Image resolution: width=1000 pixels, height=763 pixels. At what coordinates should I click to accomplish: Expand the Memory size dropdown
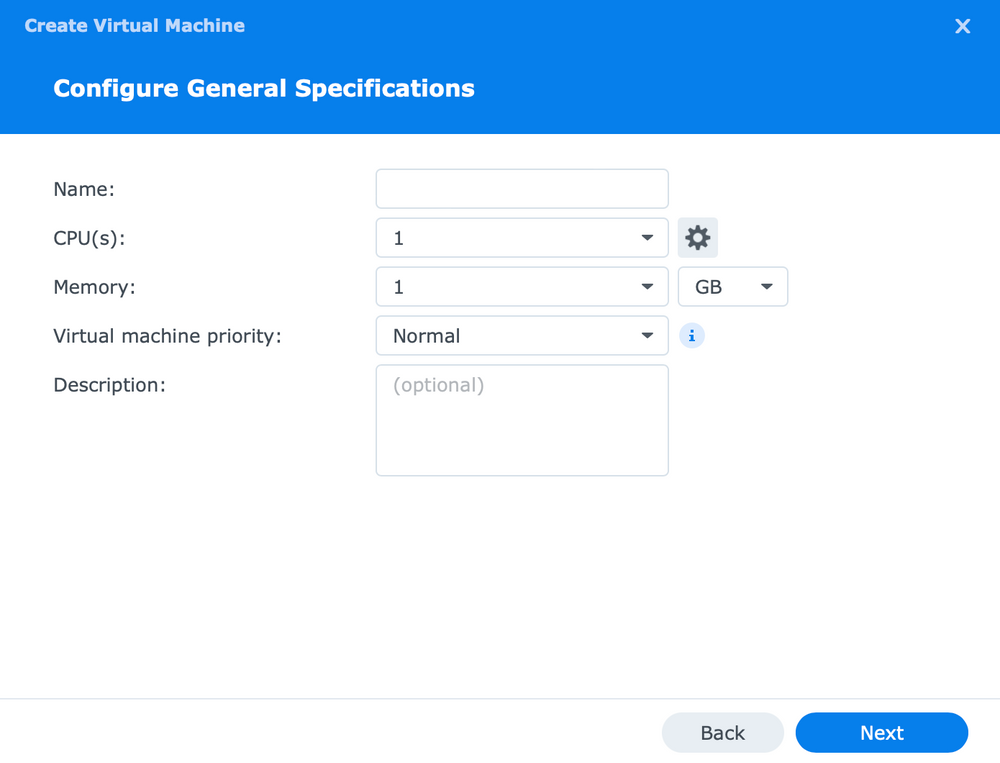[x=647, y=286]
